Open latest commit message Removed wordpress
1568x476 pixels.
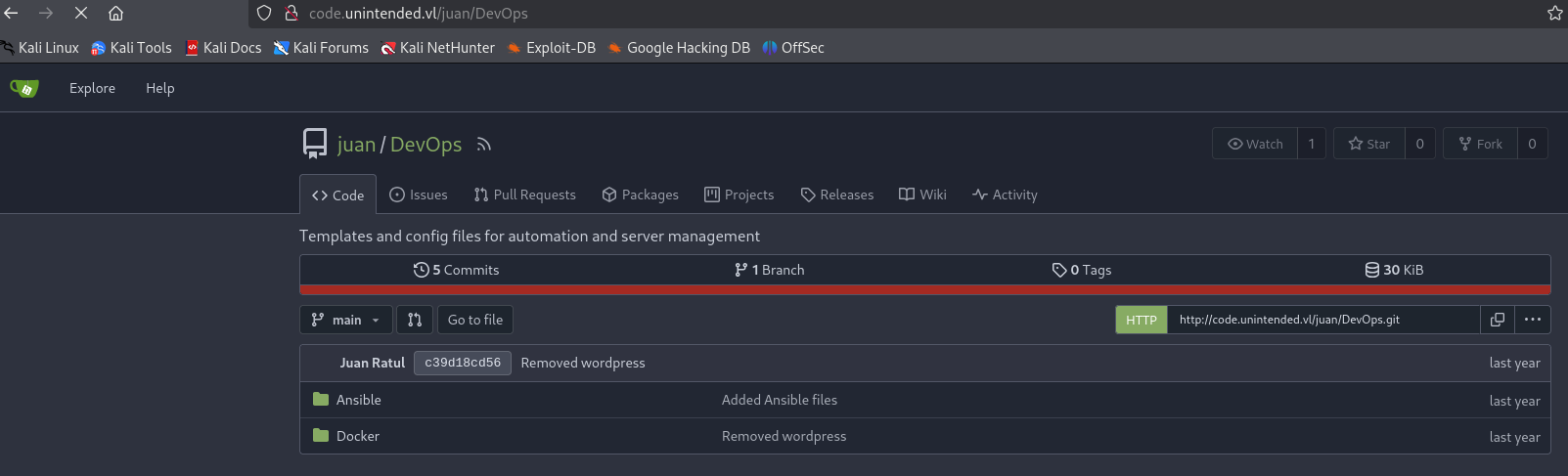point(583,363)
